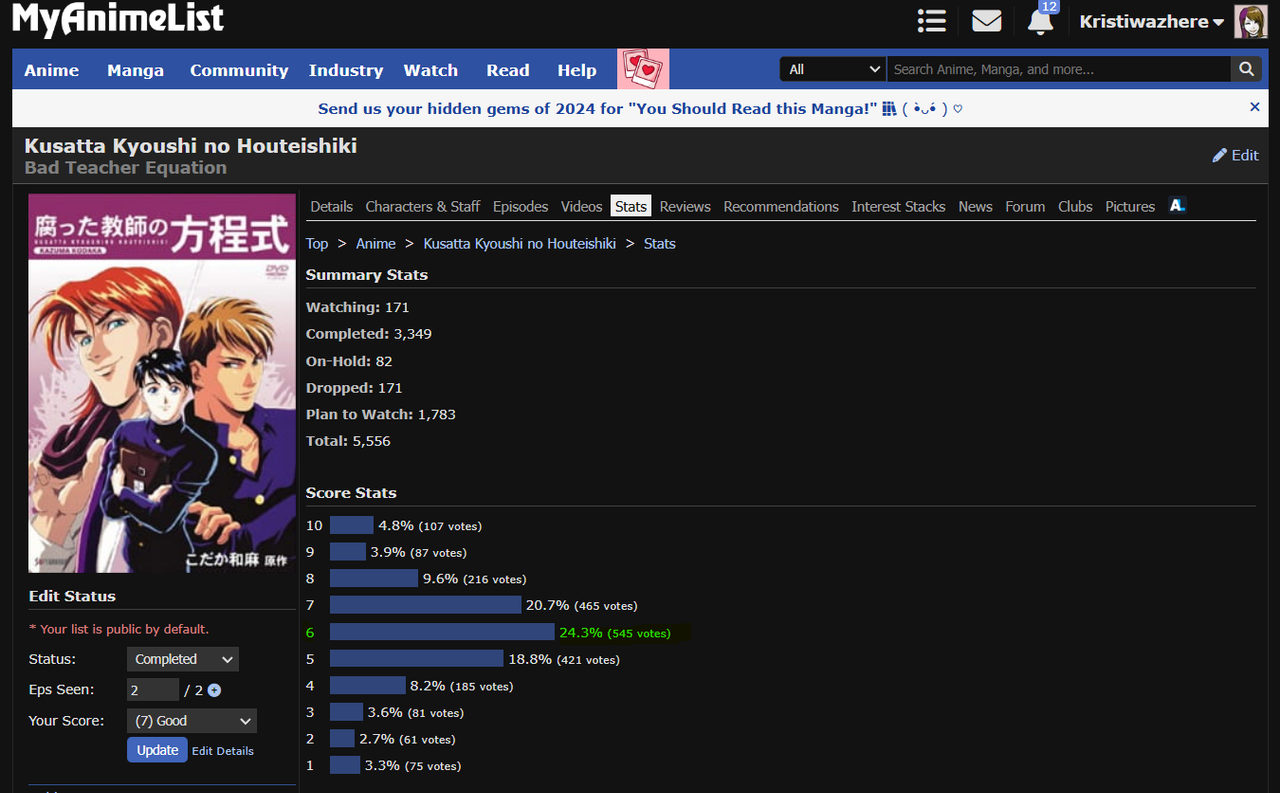Click the anime cover poster image

point(162,383)
